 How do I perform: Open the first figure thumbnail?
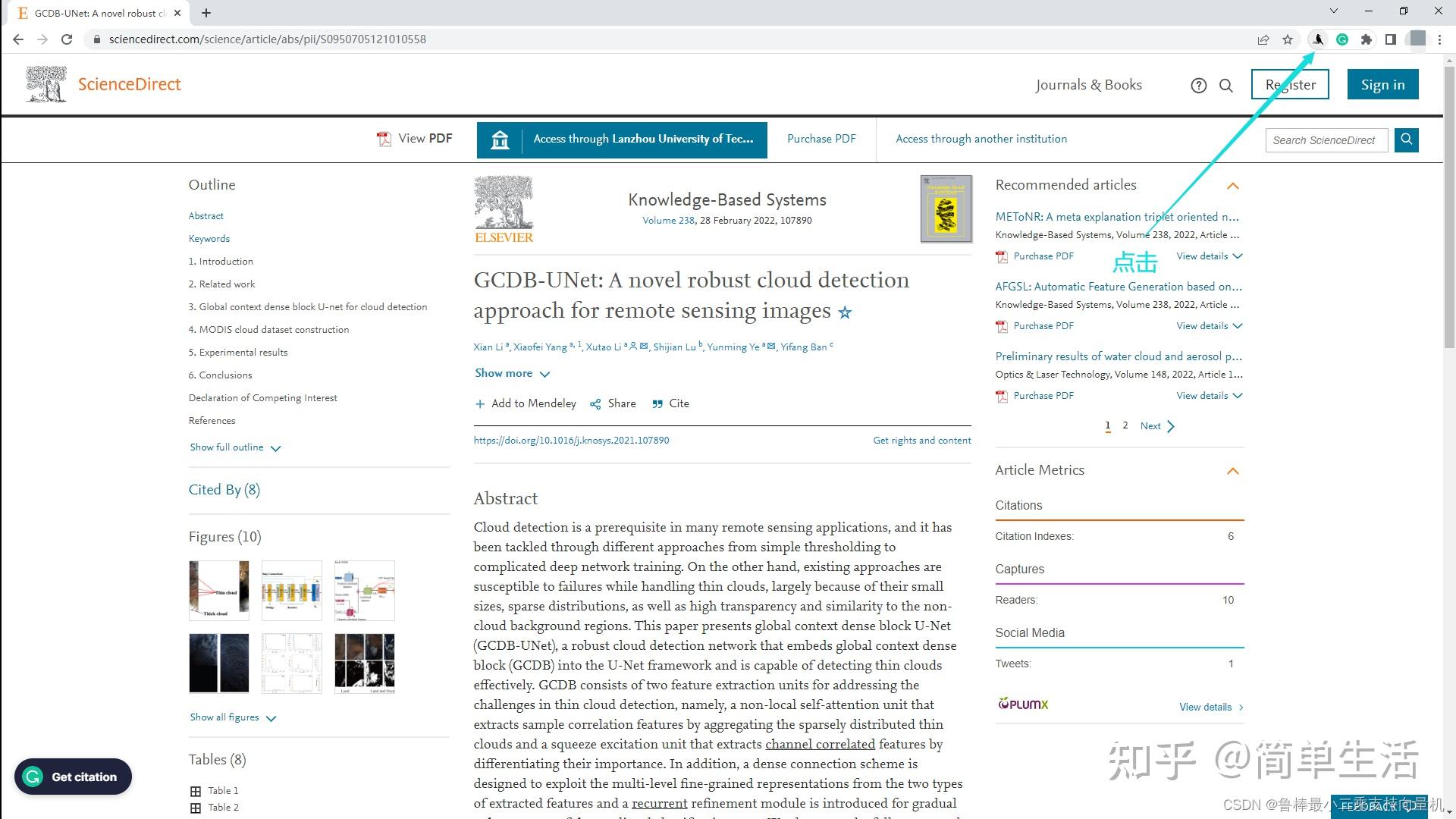(x=219, y=591)
